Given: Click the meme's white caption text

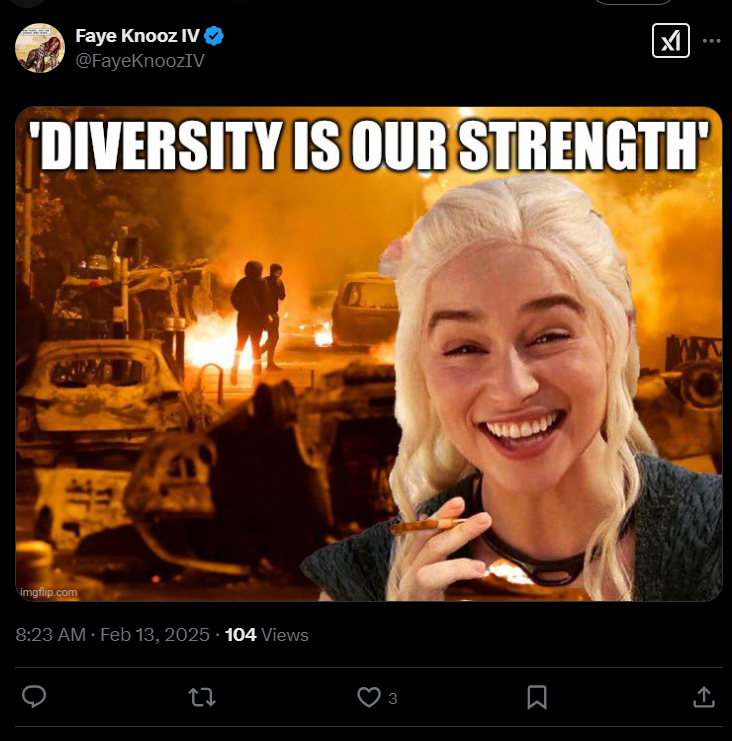Looking at the screenshot, I should coord(369,145).
